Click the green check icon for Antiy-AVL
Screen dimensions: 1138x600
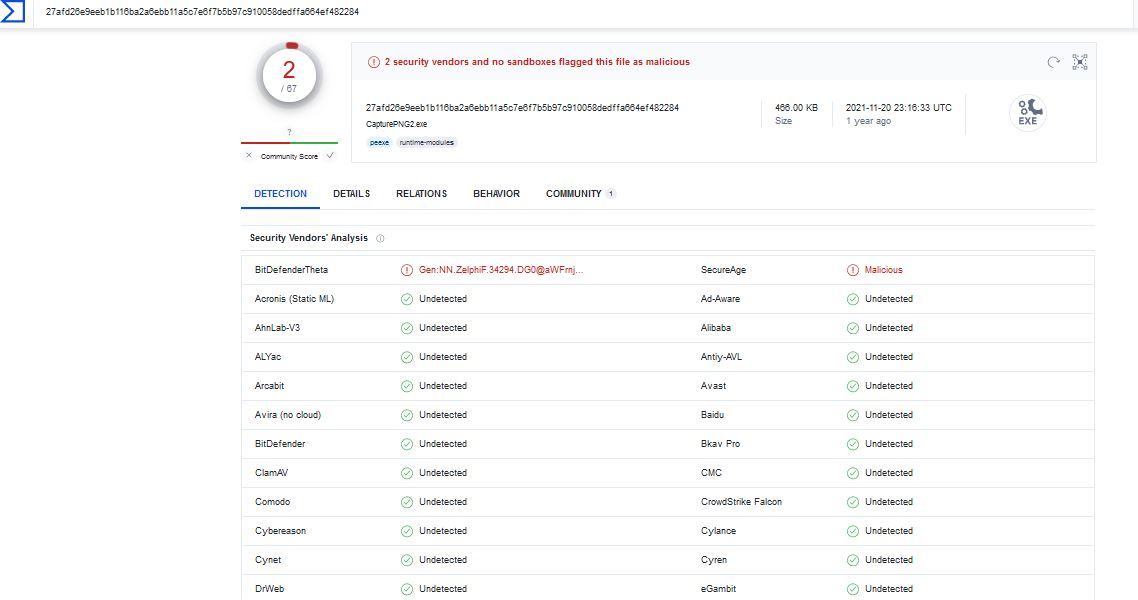coord(853,357)
